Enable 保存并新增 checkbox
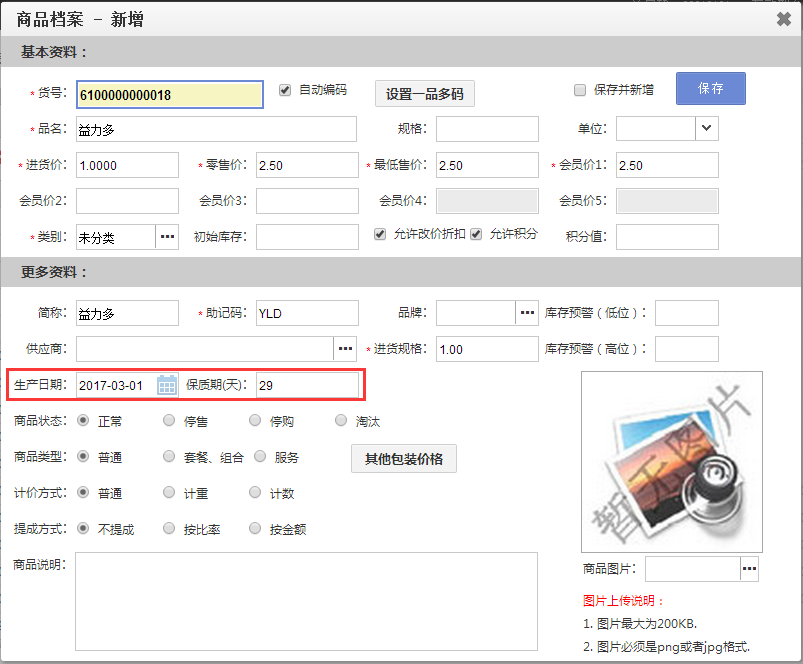 point(580,90)
